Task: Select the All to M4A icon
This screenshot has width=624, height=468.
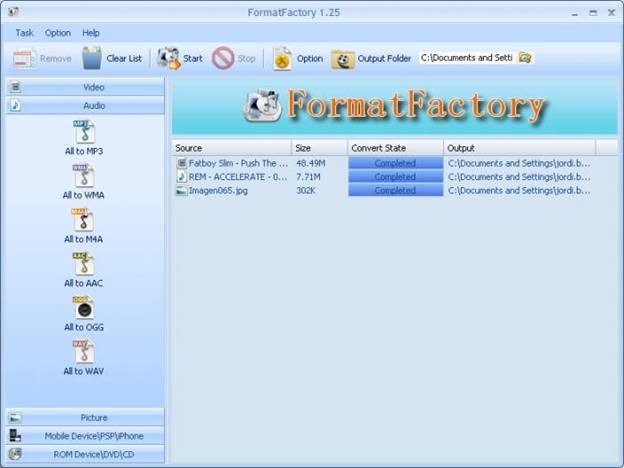Action: tap(83, 220)
